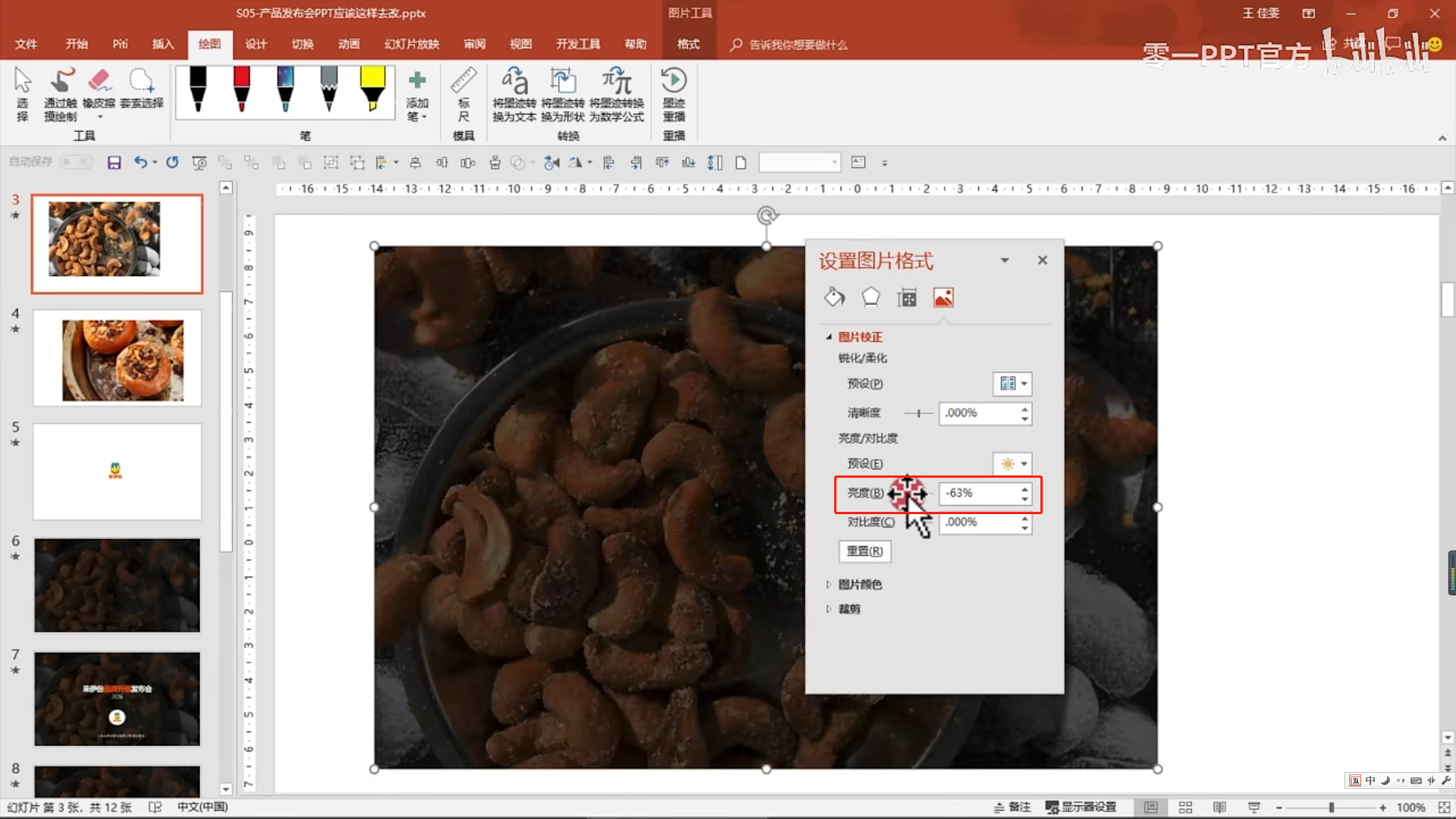Viewport: 1456px width, 819px height.
Task: Choose the 套索选择 lasso select tool
Action: coord(142,89)
